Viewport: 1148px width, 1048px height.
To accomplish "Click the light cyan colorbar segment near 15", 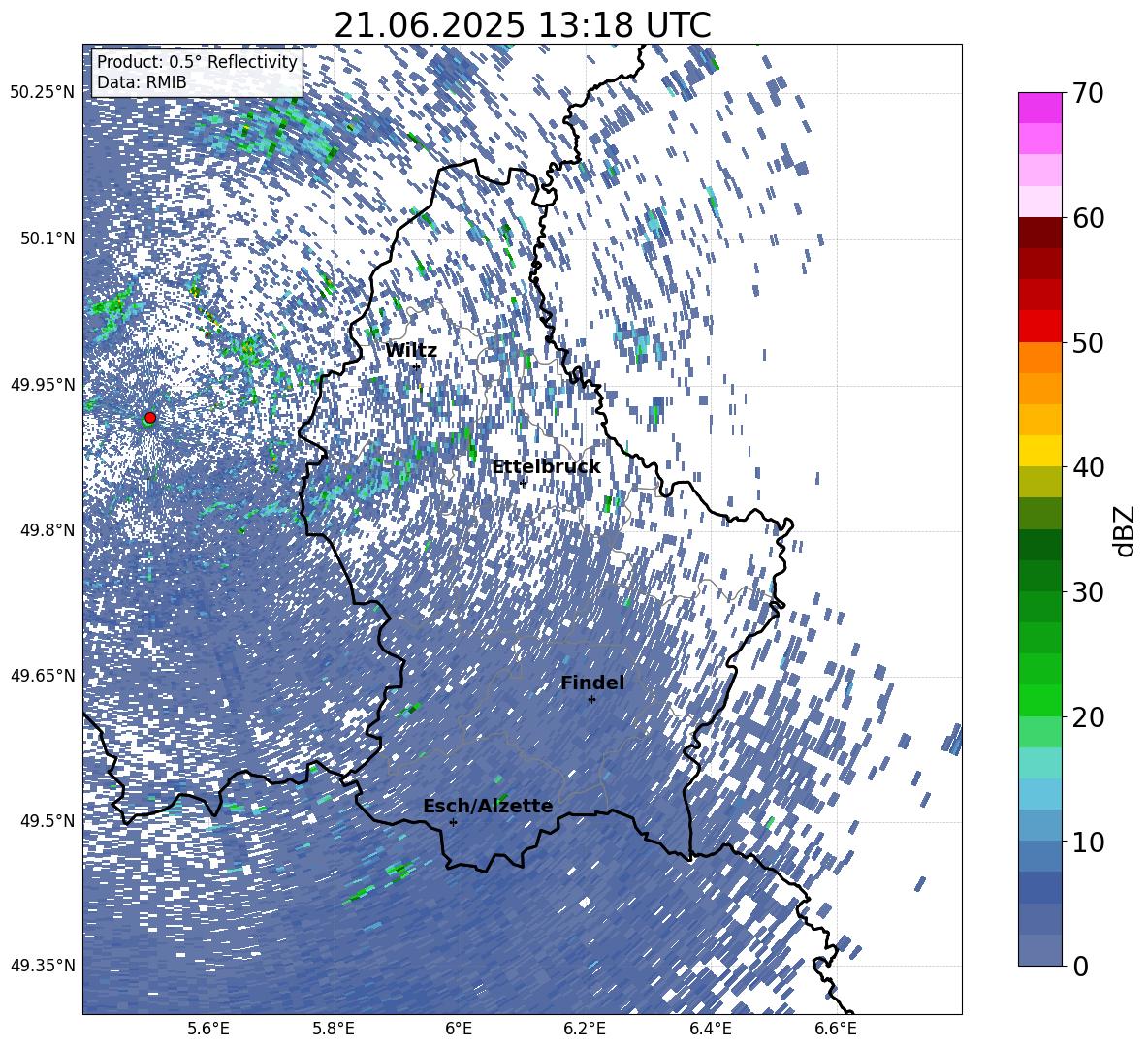I will click(1039, 763).
